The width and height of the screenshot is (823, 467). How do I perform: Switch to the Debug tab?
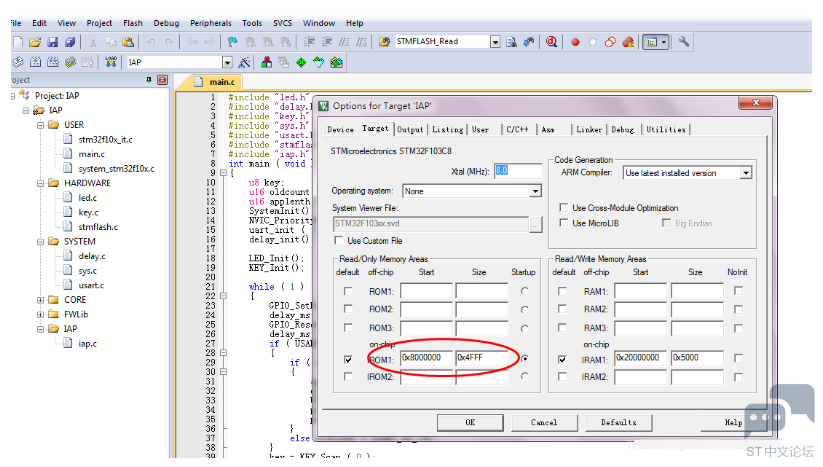tap(622, 130)
